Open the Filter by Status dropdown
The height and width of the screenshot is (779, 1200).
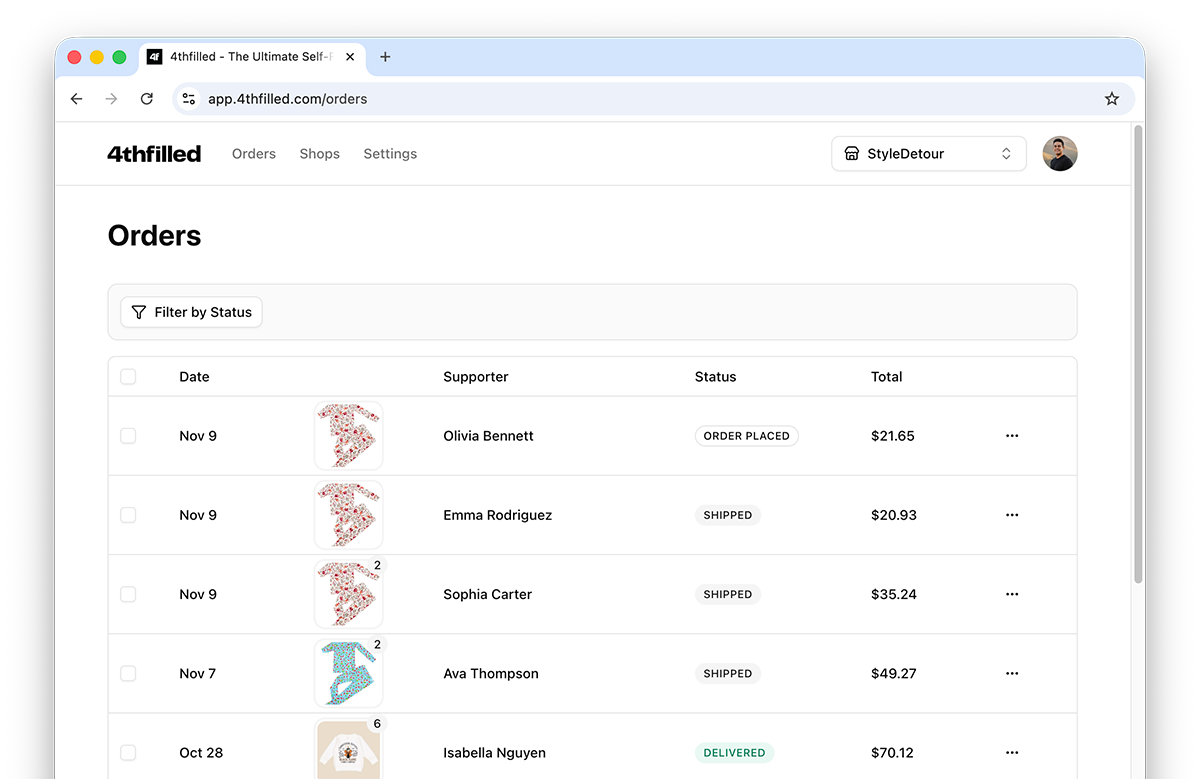point(191,312)
